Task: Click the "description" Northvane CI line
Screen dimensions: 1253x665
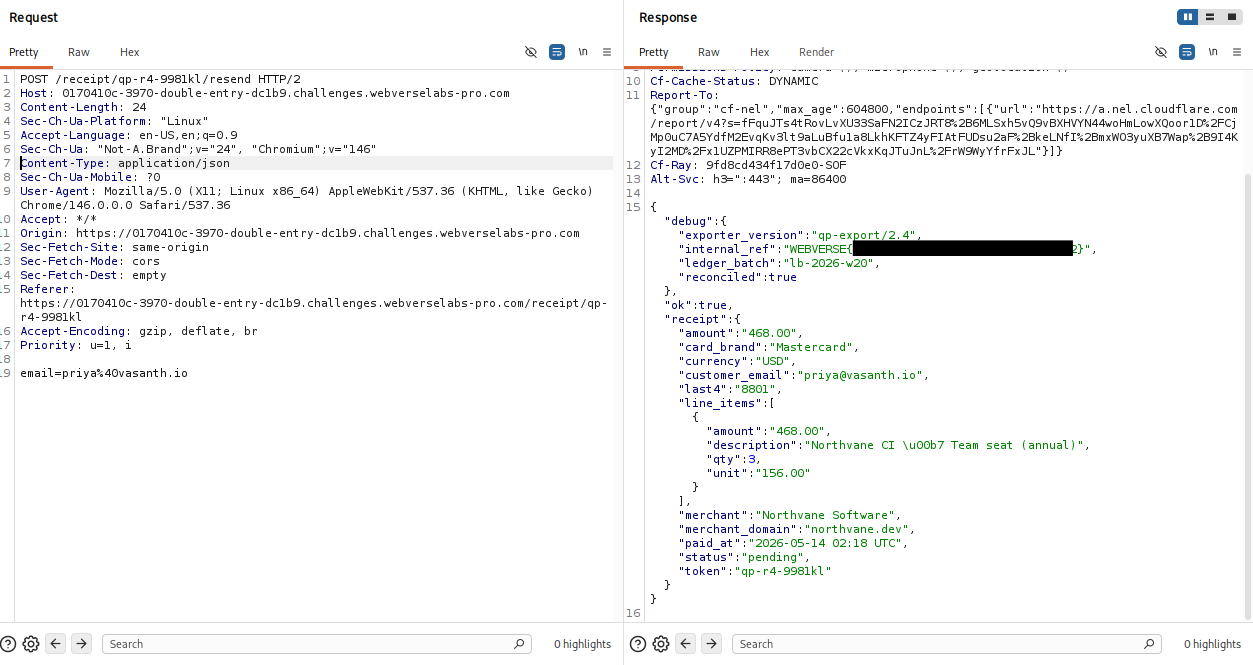Action: pyautogui.click(x=898, y=445)
